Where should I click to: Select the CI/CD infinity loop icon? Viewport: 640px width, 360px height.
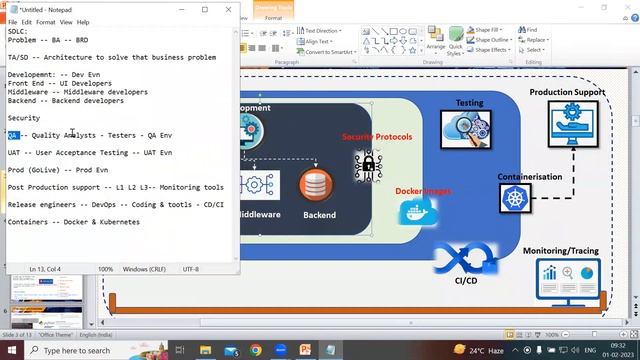pyautogui.click(x=466, y=258)
